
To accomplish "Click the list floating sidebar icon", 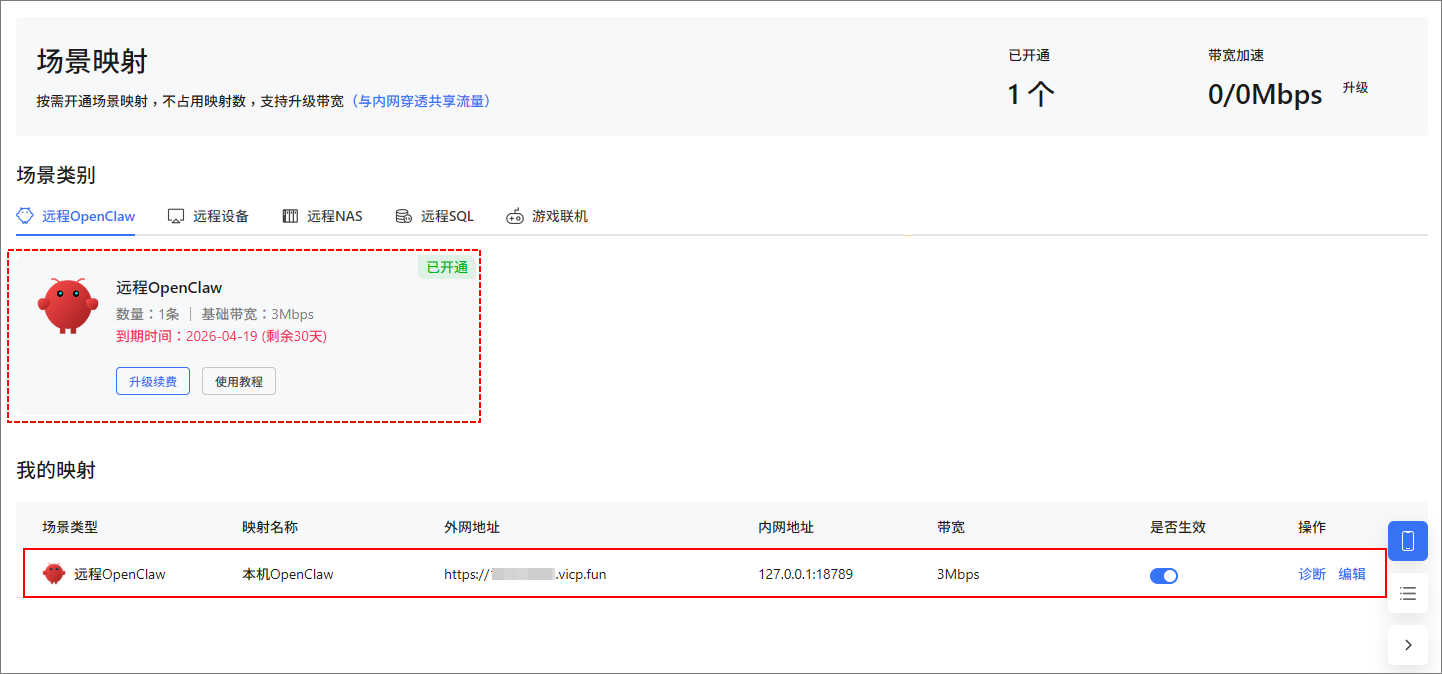I will point(1407,593).
